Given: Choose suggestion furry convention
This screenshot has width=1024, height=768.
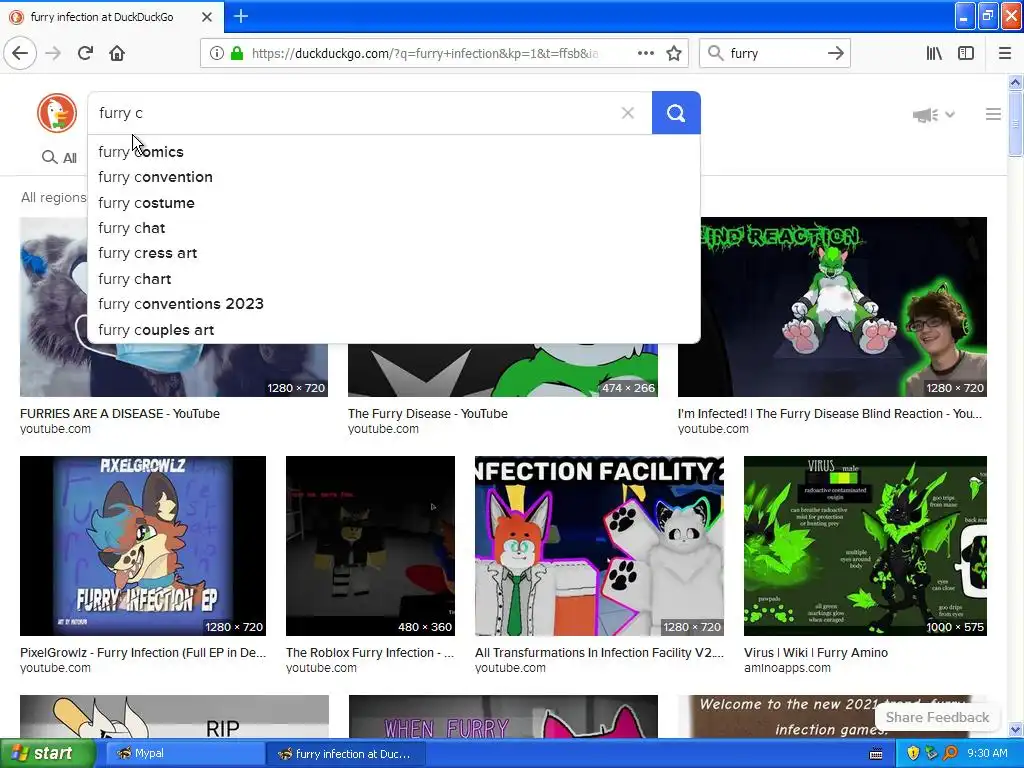Looking at the screenshot, I should pos(394,177).
